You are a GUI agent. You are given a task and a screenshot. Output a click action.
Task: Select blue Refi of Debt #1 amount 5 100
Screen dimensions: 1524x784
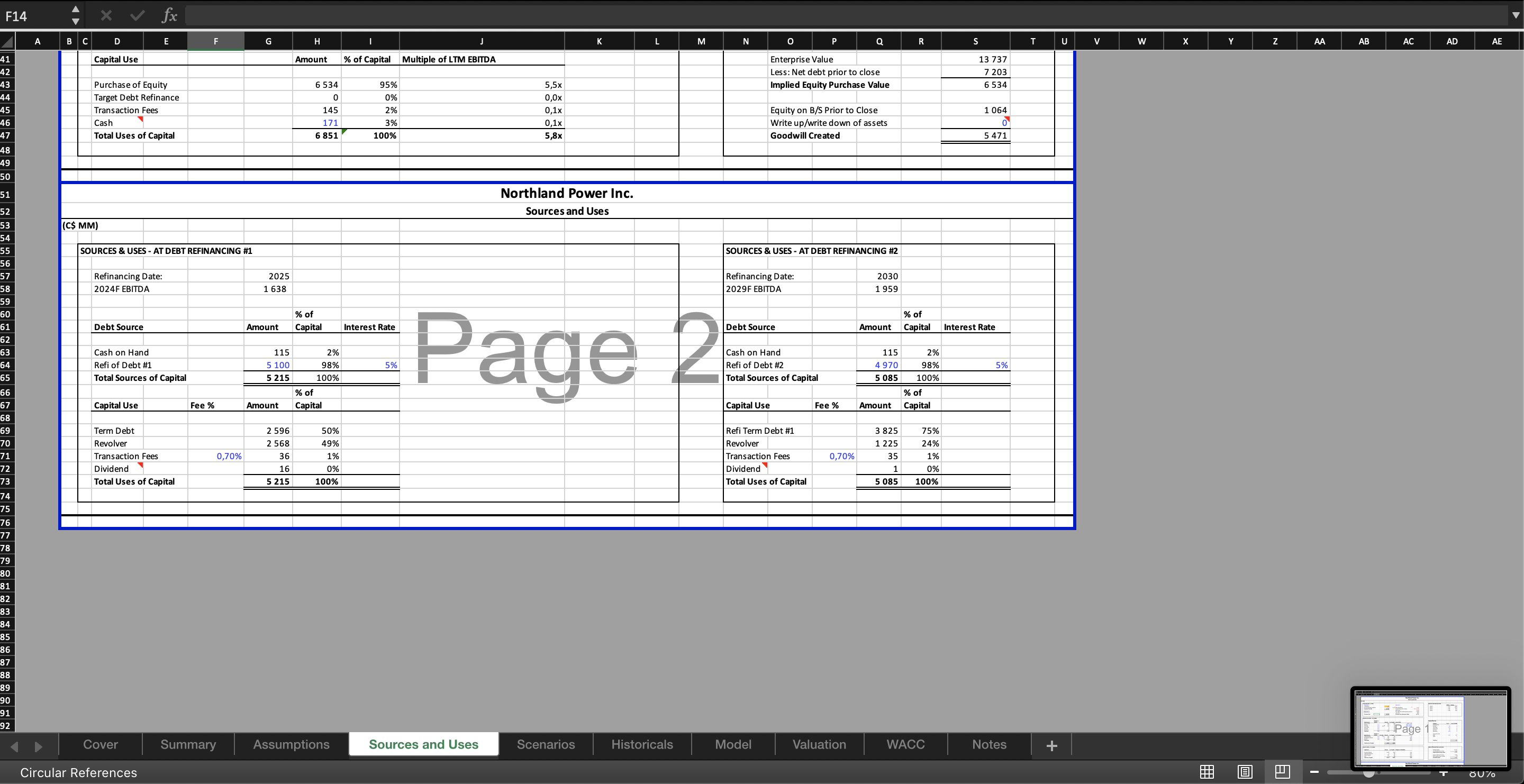(x=277, y=365)
